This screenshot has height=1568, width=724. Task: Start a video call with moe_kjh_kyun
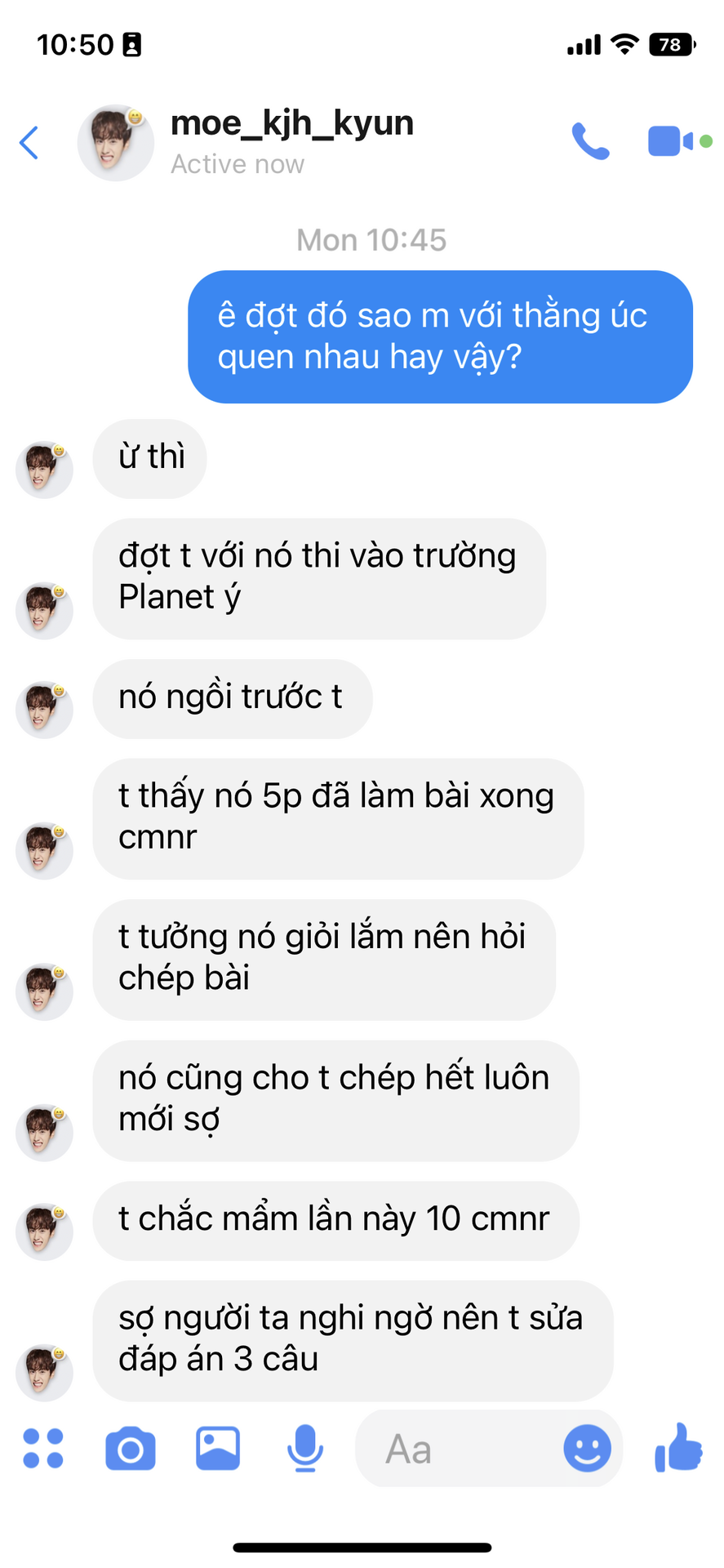coord(671,141)
